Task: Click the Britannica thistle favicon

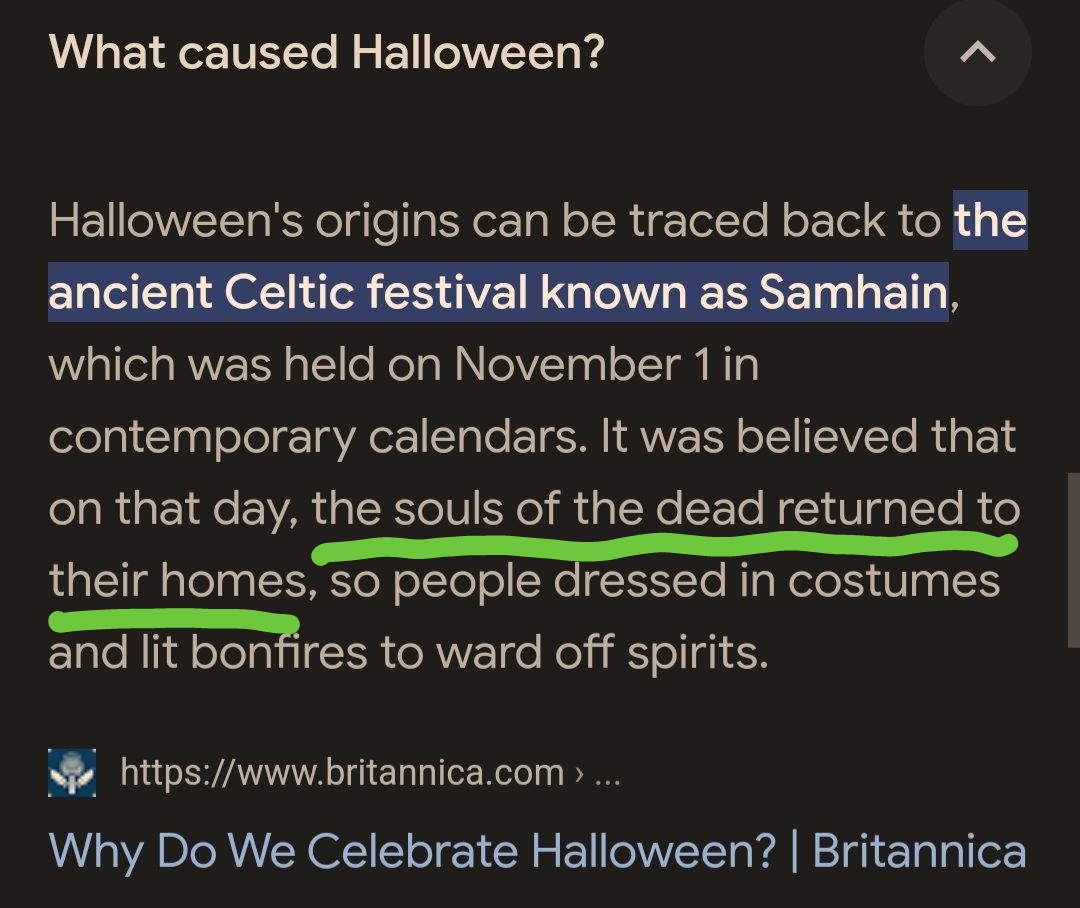Action: (72, 772)
